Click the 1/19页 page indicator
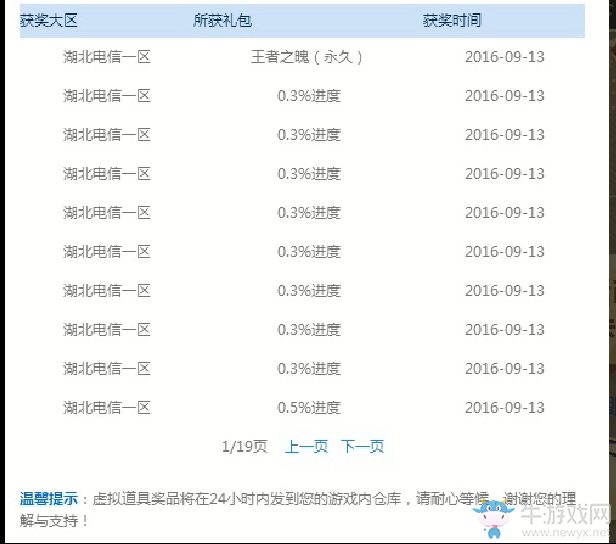This screenshot has height=544, width=616. coord(244,447)
